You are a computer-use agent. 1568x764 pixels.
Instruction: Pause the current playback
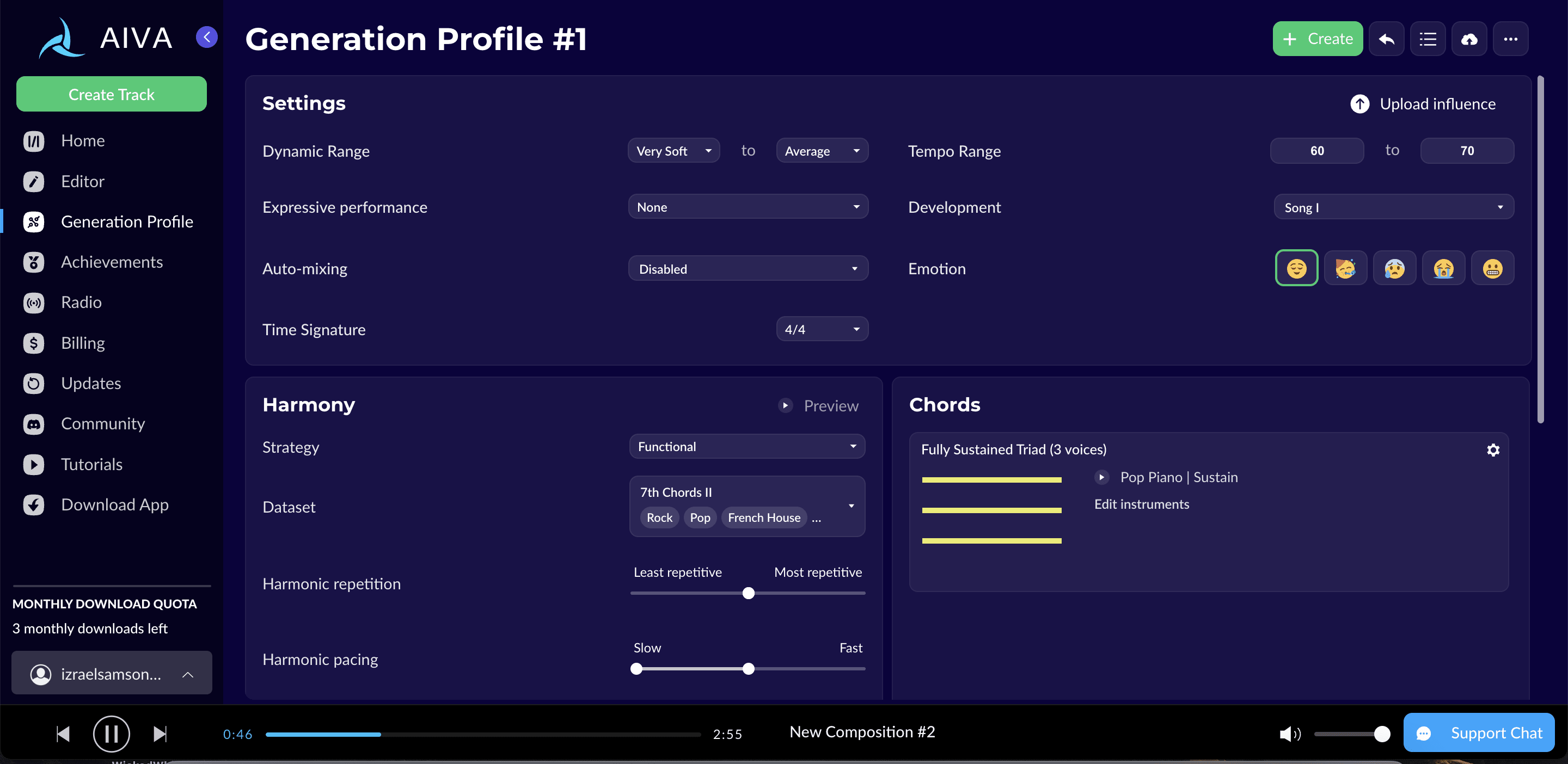[112, 734]
